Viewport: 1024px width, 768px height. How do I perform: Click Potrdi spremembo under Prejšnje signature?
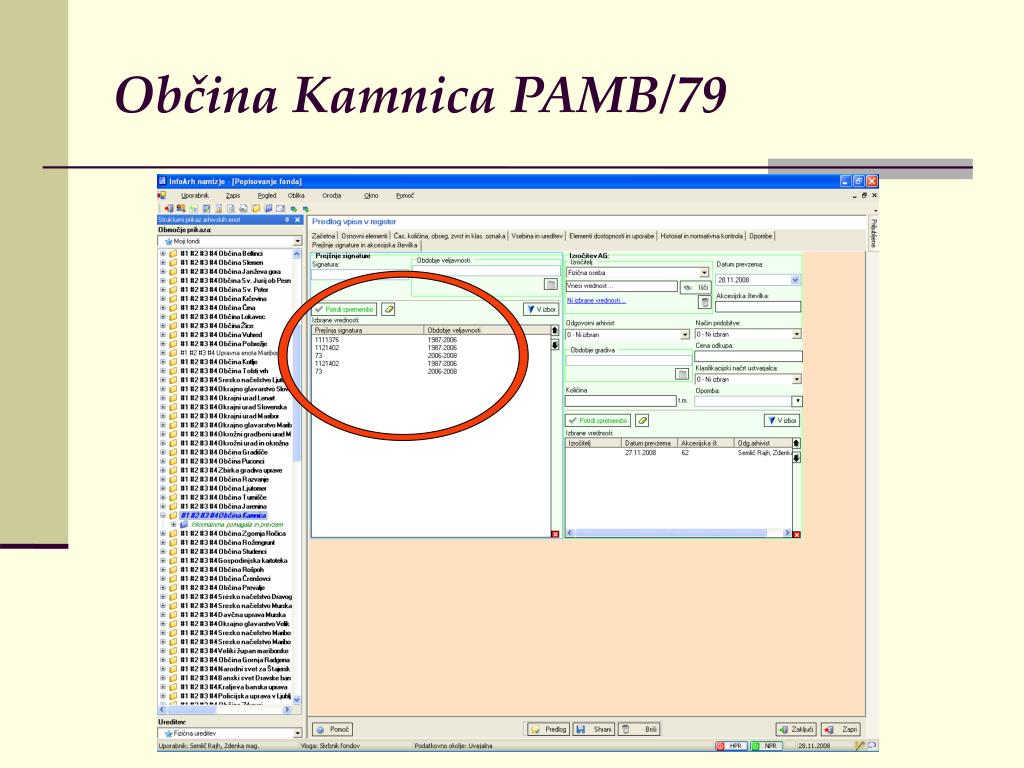pyautogui.click(x=344, y=309)
